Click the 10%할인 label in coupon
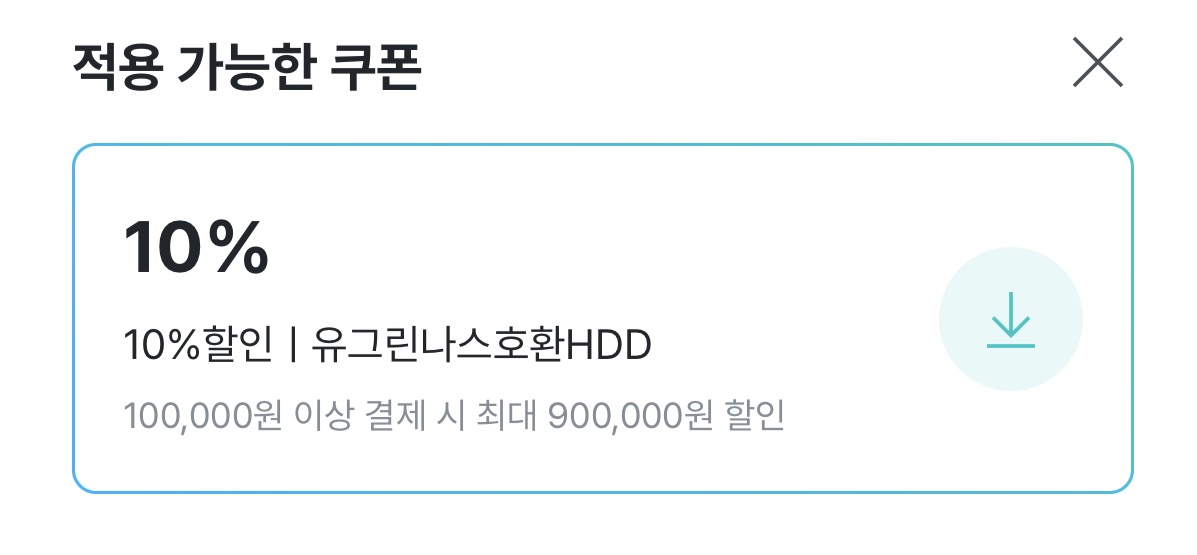This screenshot has width=1197, height=555. click(x=198, y=347)
